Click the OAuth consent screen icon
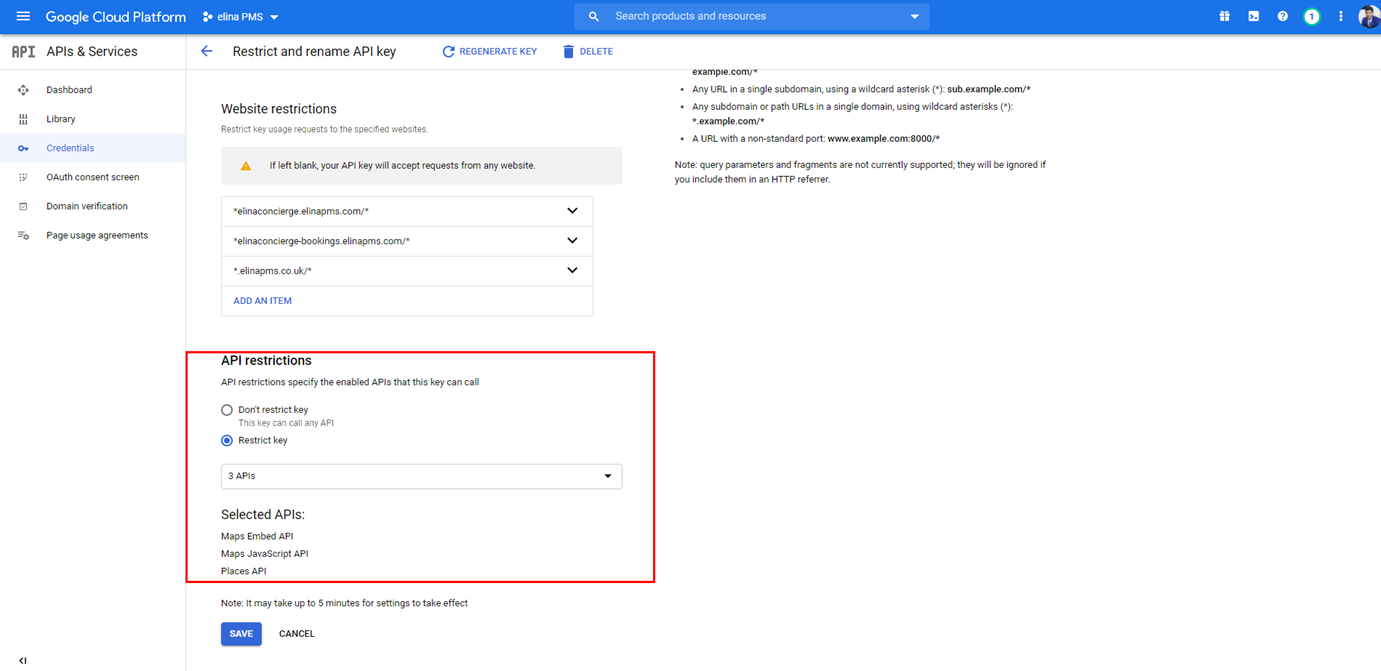 tap(23, 177)
